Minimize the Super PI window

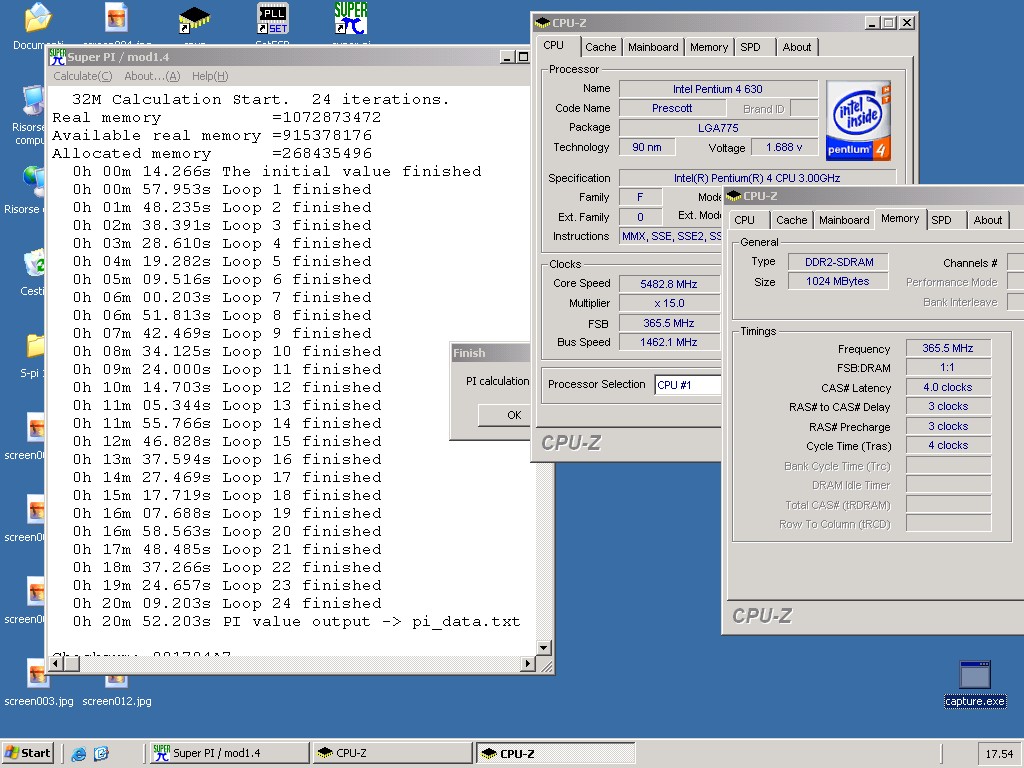point(507,57)
